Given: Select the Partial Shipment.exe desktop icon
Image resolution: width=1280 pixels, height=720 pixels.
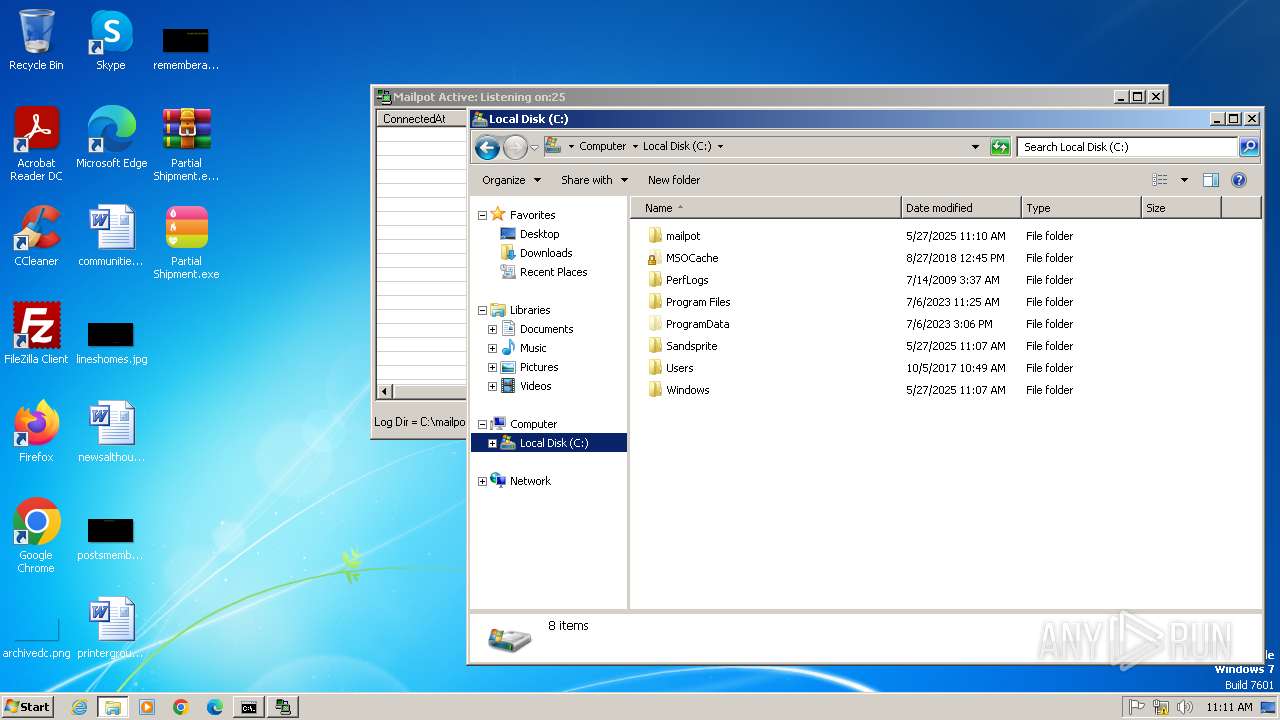Looking at the screenshot, I should (186, 242).
